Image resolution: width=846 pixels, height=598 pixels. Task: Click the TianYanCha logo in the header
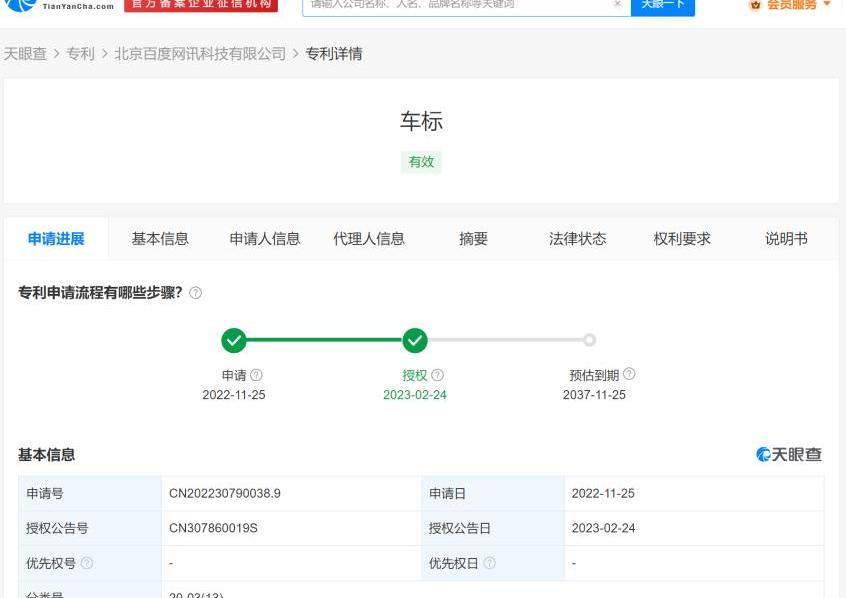coord(59,5)
